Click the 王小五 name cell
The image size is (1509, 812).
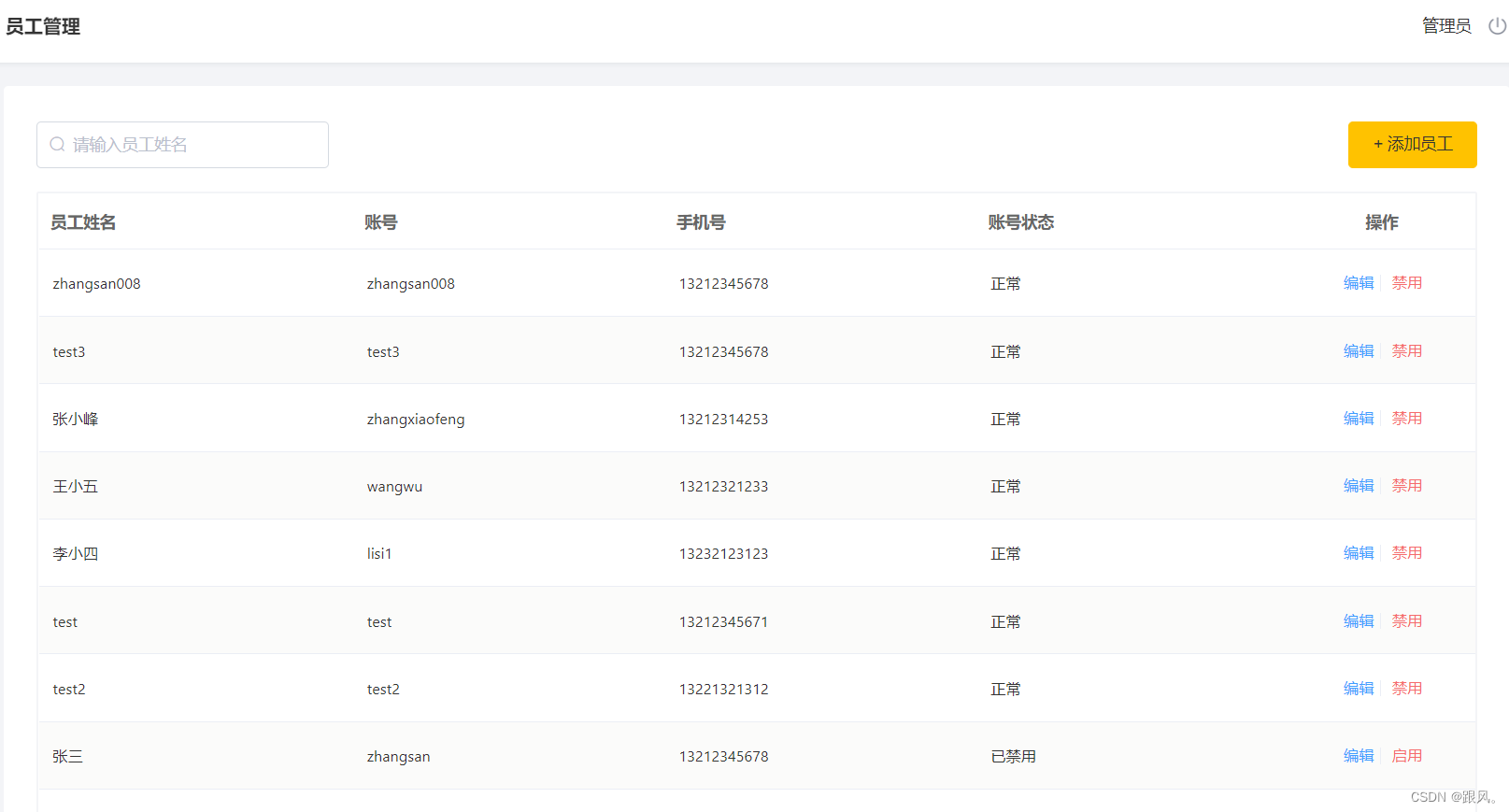tap(76, 487)
